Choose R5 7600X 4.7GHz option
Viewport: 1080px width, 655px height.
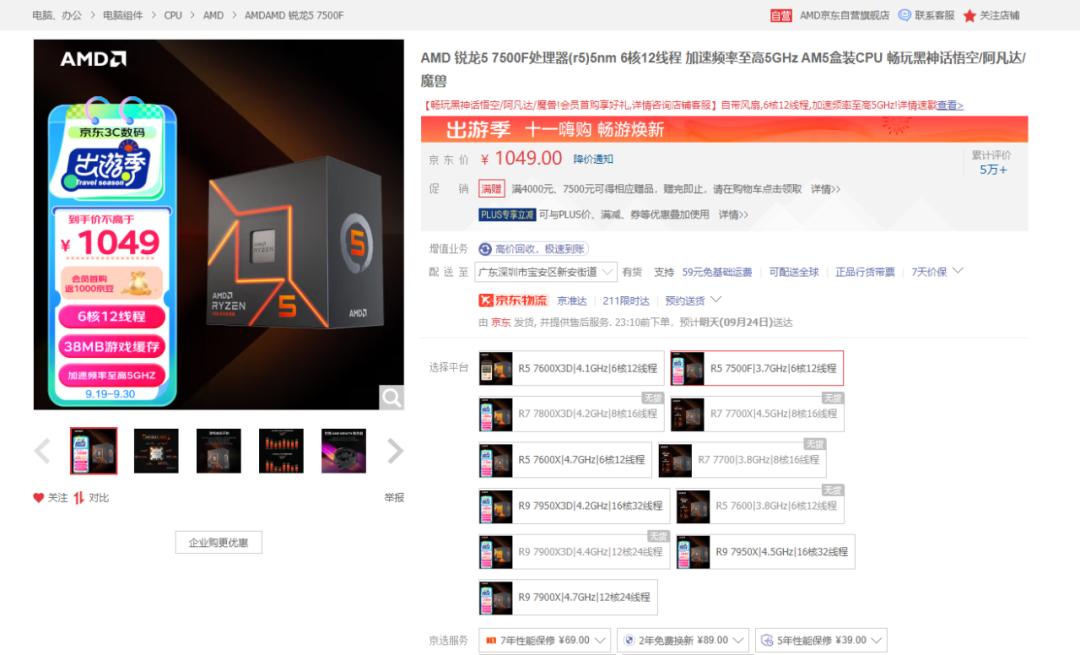coord(565,460)
